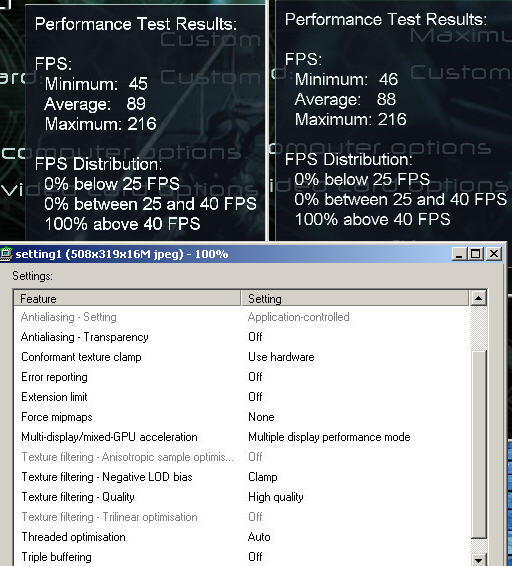Select the Error reporting feature row

[242, 377]
